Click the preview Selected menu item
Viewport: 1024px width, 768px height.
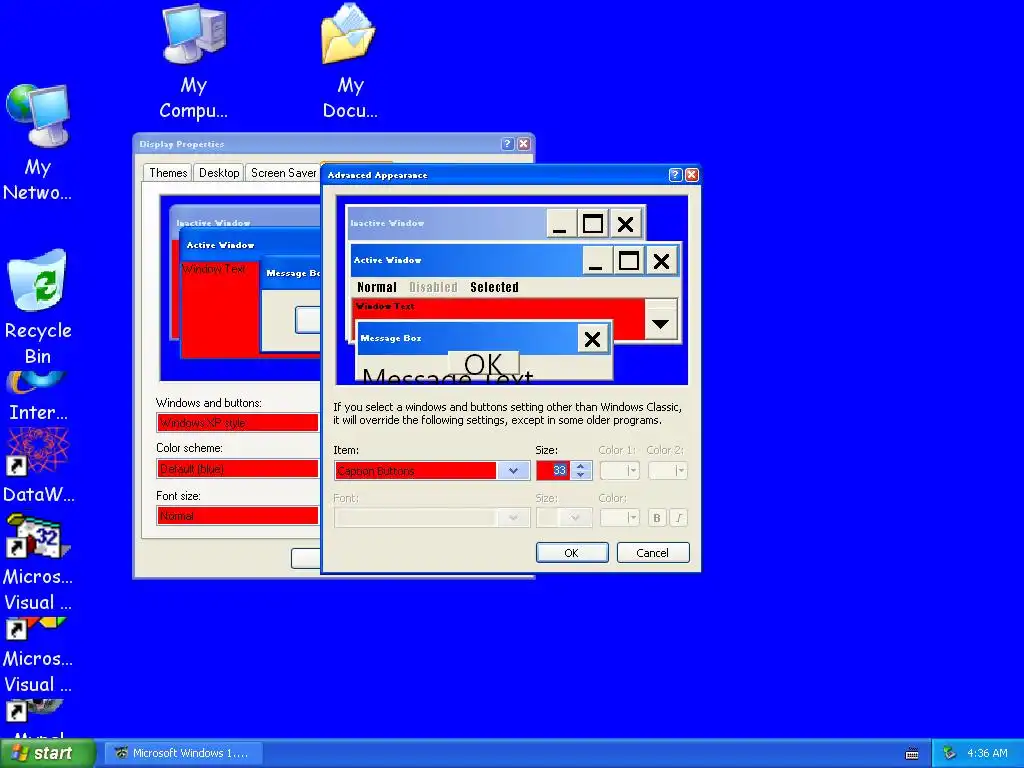pyautogui.click(x=494, y=287)
